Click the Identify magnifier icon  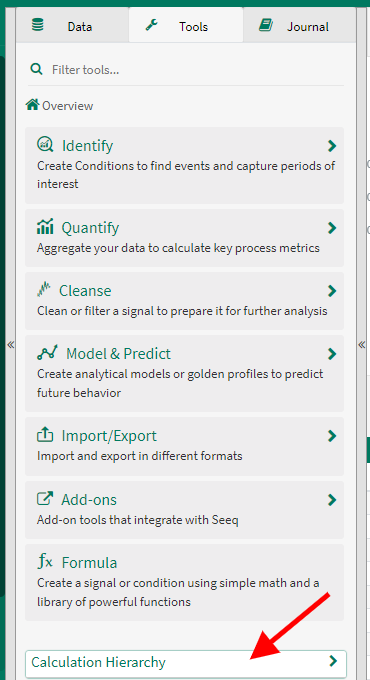coord(45,144)
